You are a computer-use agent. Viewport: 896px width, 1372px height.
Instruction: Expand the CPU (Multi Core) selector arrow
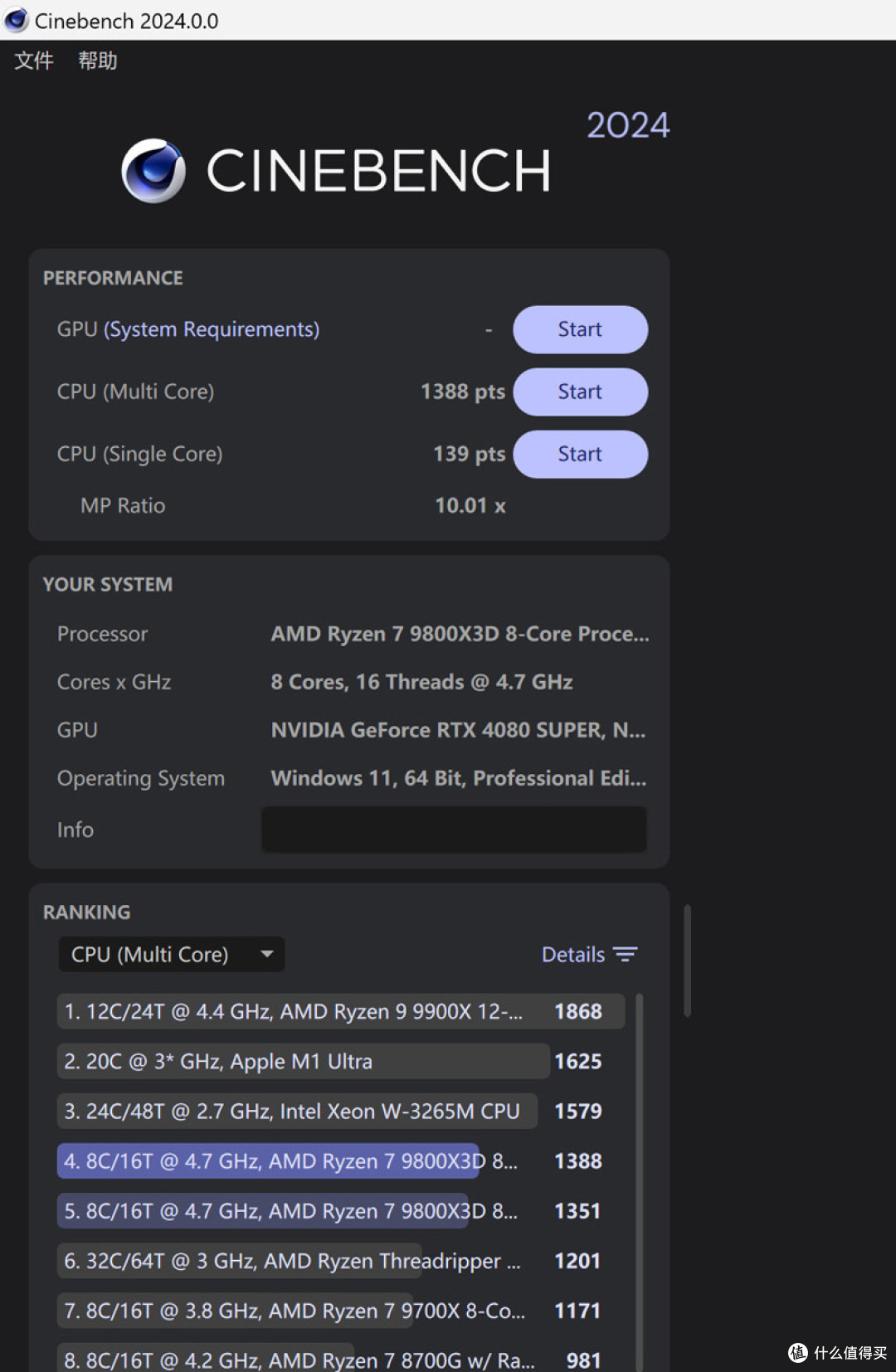pyautogui.click(x=267, y=955)
